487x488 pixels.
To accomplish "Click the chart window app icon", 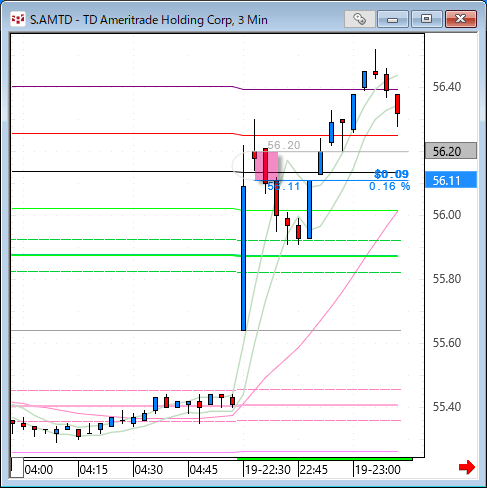I will 18,19.
